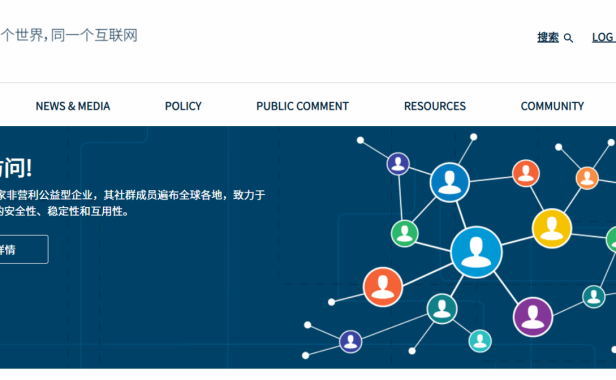The height and width of the screenshot is (380, 616).
Task: Open the POLICY menu
Action: (x=183, y=106)
